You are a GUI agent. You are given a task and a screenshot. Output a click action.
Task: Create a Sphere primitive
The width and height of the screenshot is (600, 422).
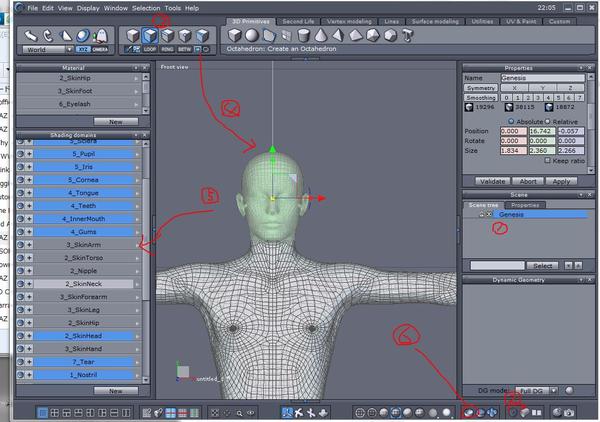click(252, 36)
